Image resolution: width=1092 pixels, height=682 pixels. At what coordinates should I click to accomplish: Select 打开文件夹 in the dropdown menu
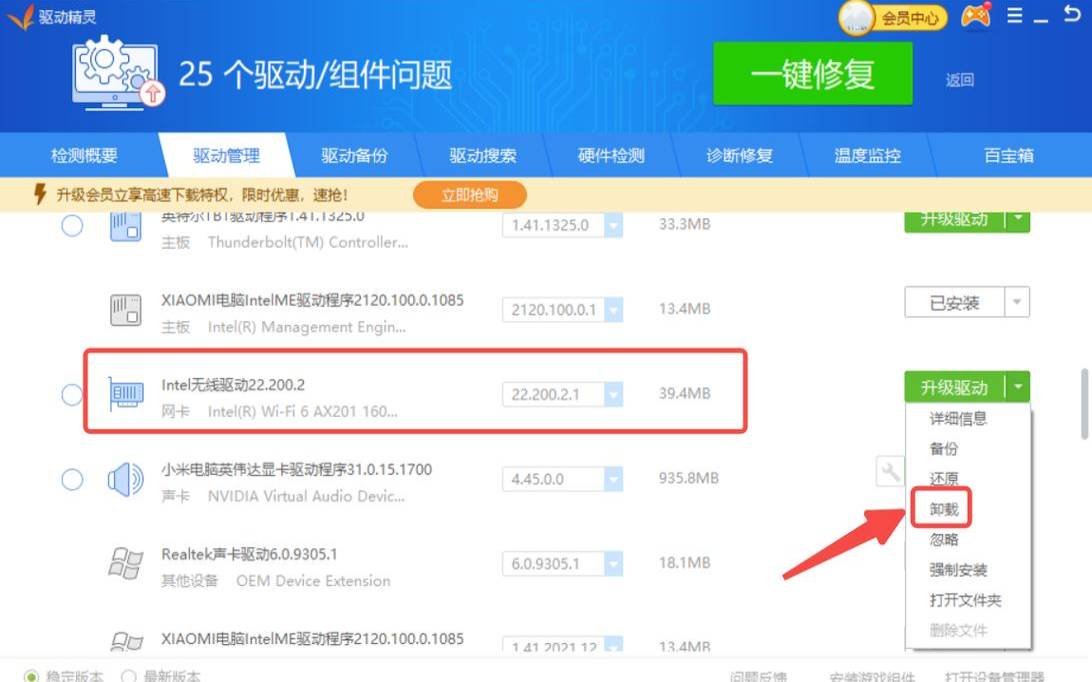click(x=965, y=600)
